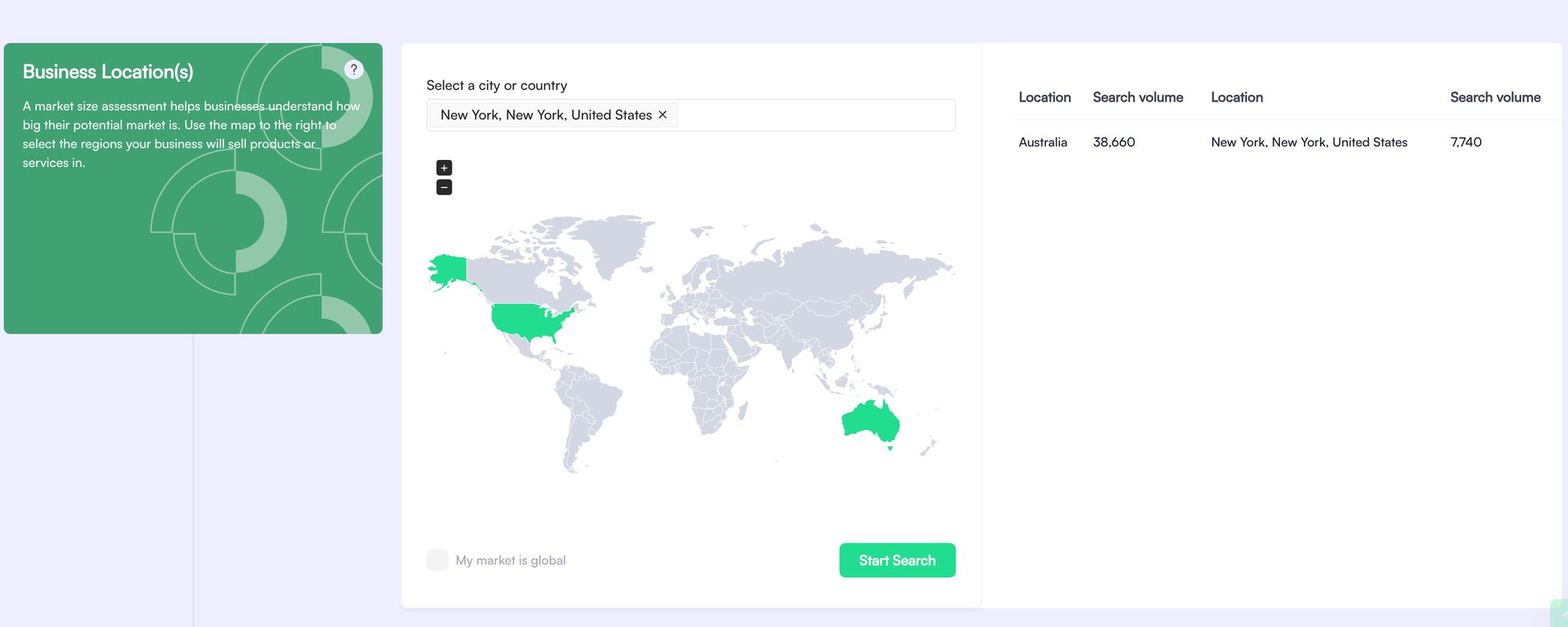This screenshot has height=627, width=1568.
Task: Zoom out the map with minus button
Action: pyautogui.click(x=444, y=188)
